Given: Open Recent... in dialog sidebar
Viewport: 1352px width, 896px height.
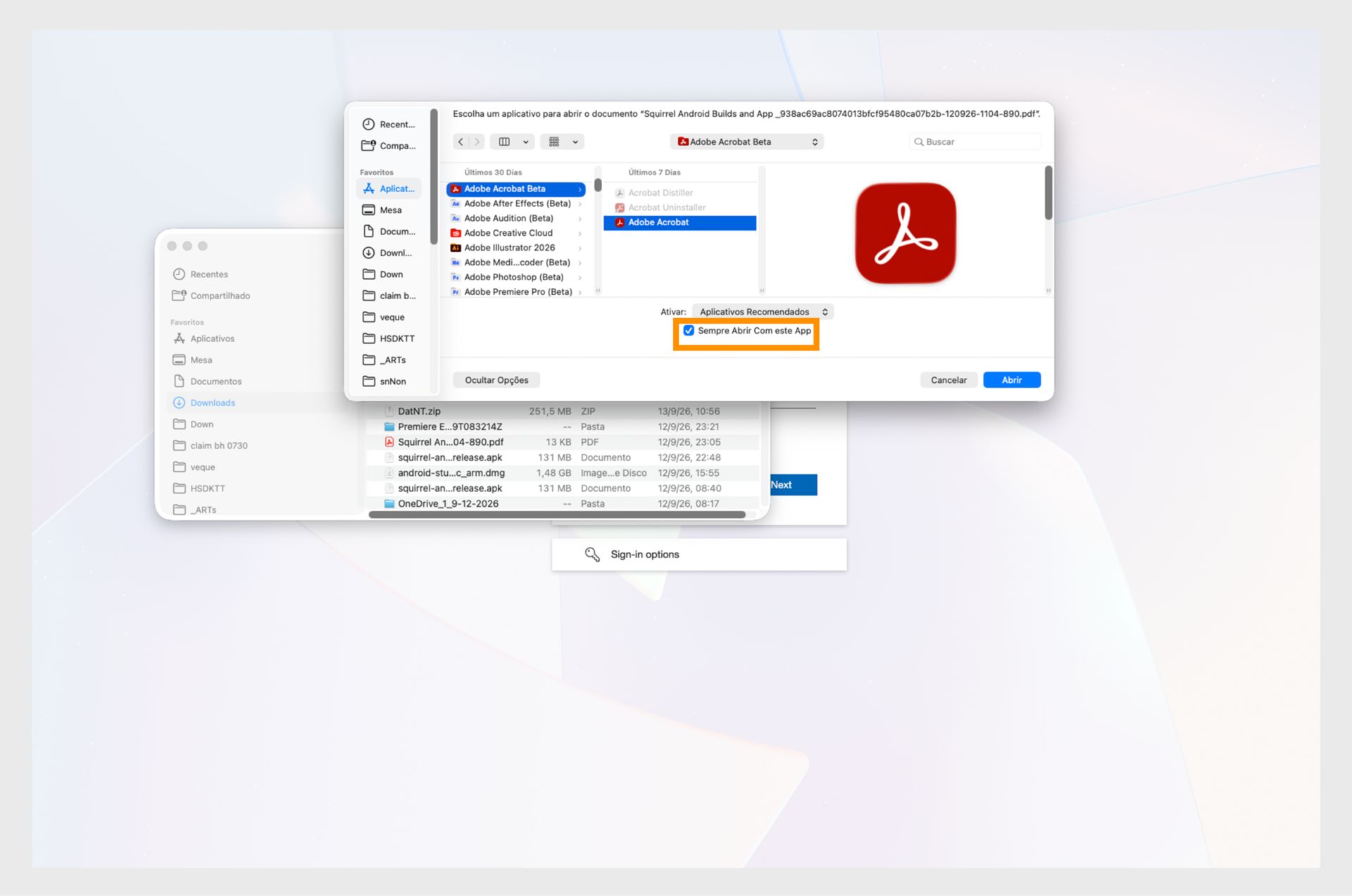Looking at the screenshot, I should [389, 125].
